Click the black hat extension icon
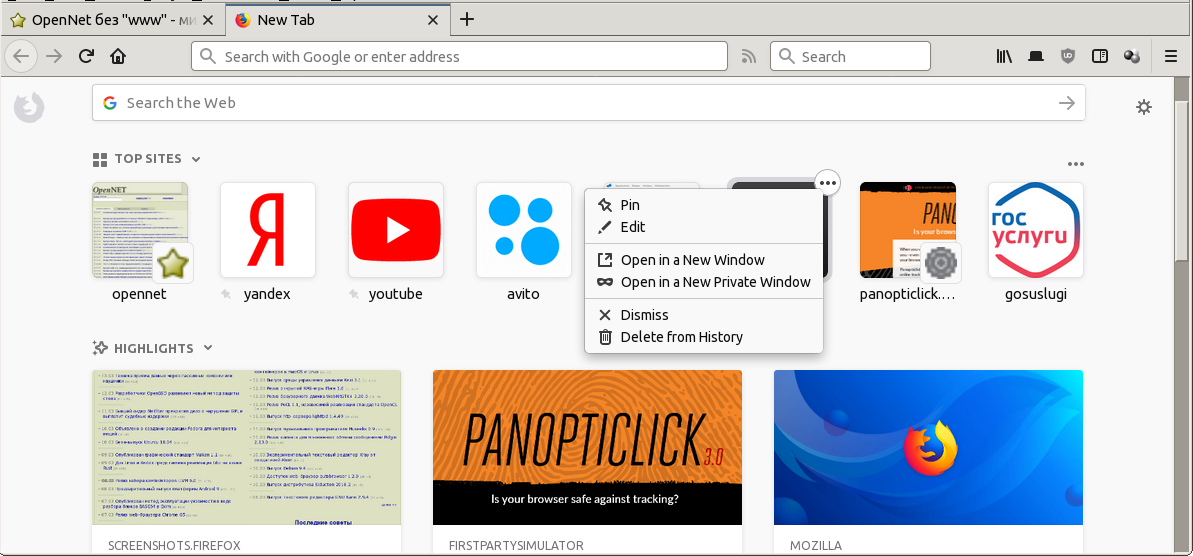Viewport: 1193px width, 556px height. coord(1036,56)
